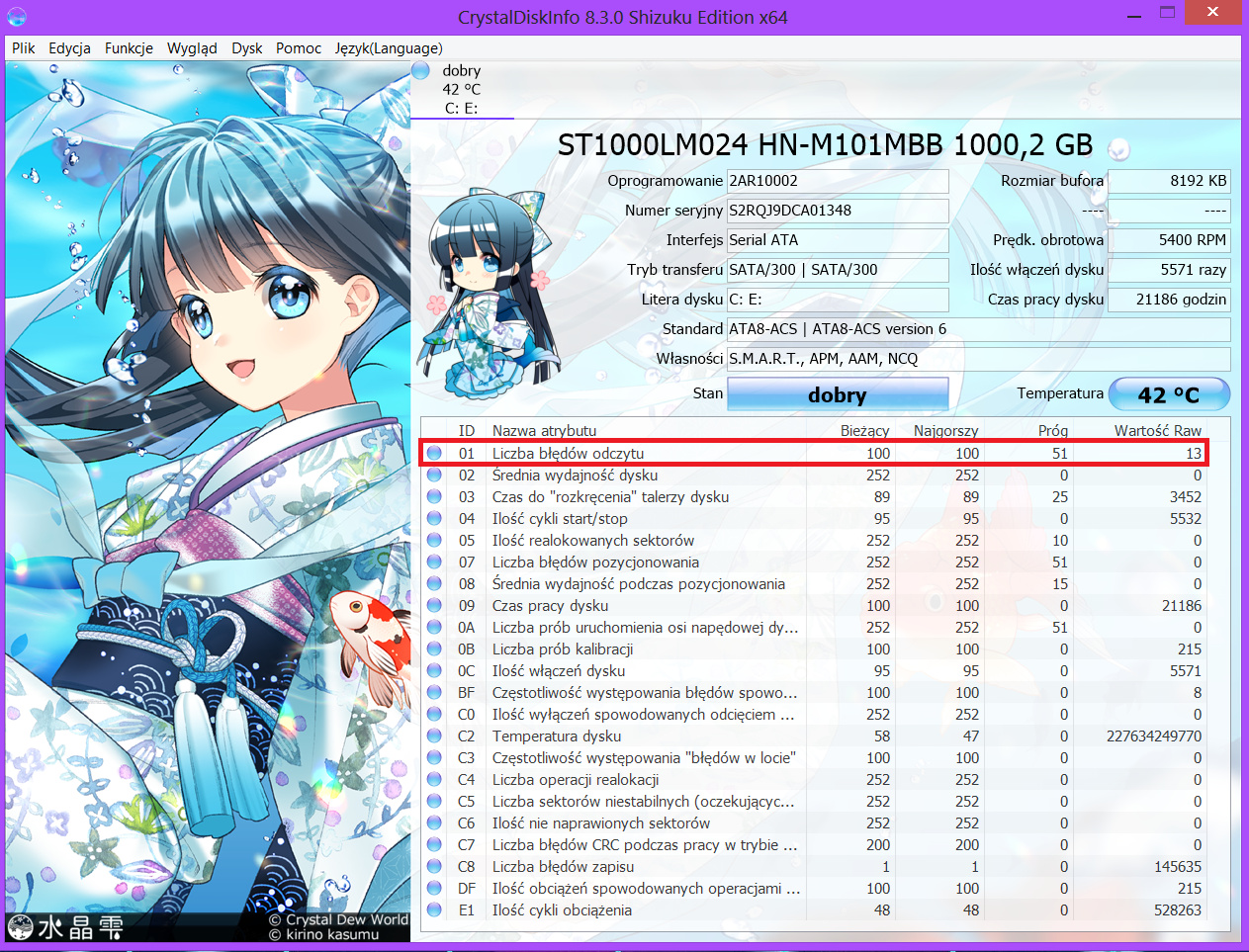Click the CrystalDiskInfo title bar app icon

coord(17,16)
